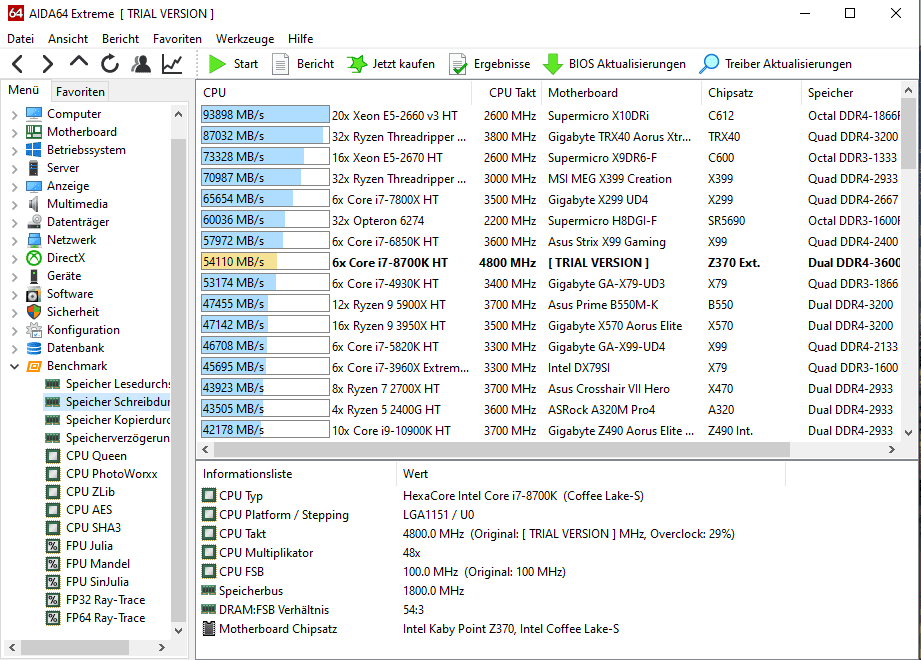Open the Ansicht menu
921x660 pixels.
click(68, 39)
